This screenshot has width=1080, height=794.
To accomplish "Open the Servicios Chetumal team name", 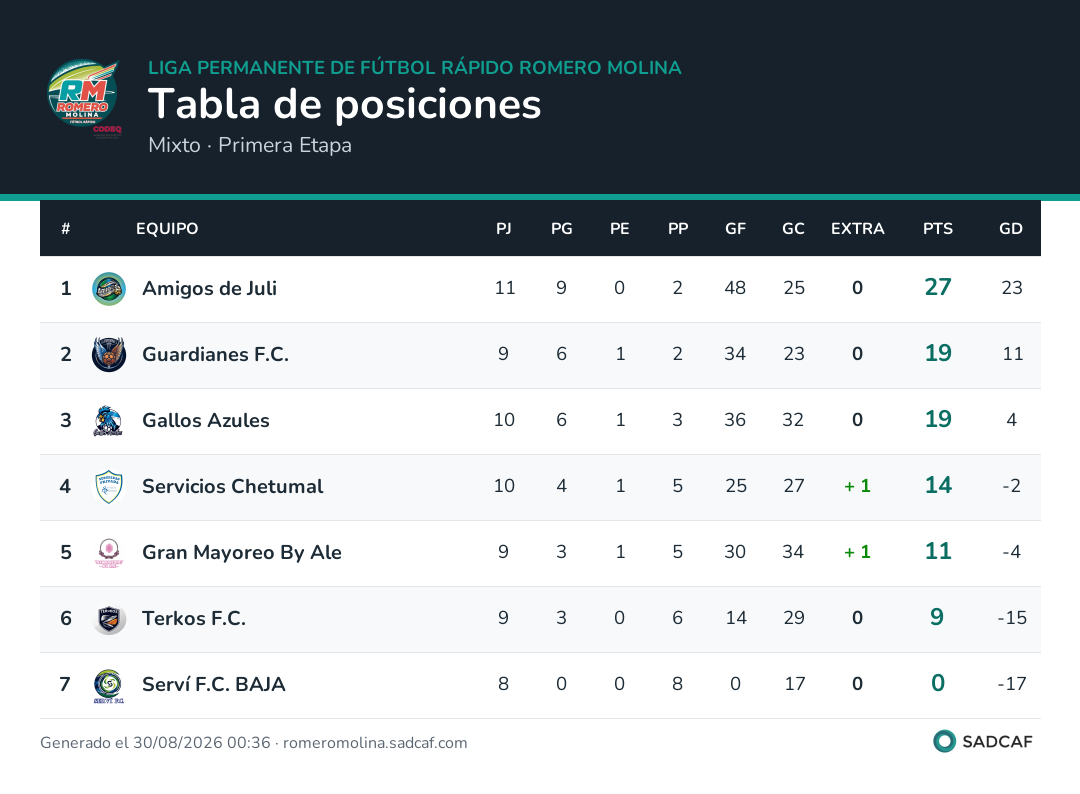I will [x=232, y=486].
